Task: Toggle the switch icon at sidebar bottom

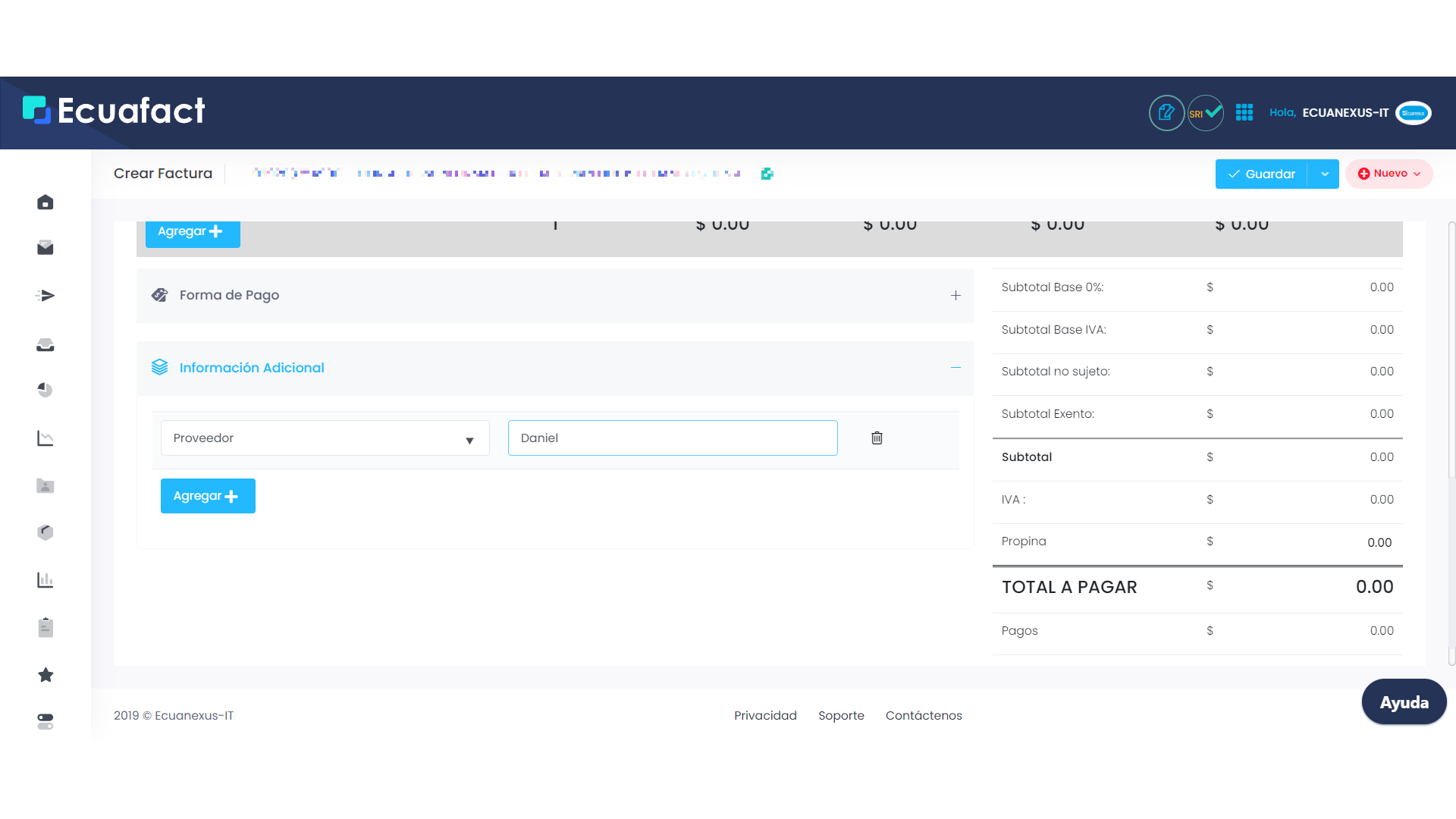Action: tap(45, 721)
